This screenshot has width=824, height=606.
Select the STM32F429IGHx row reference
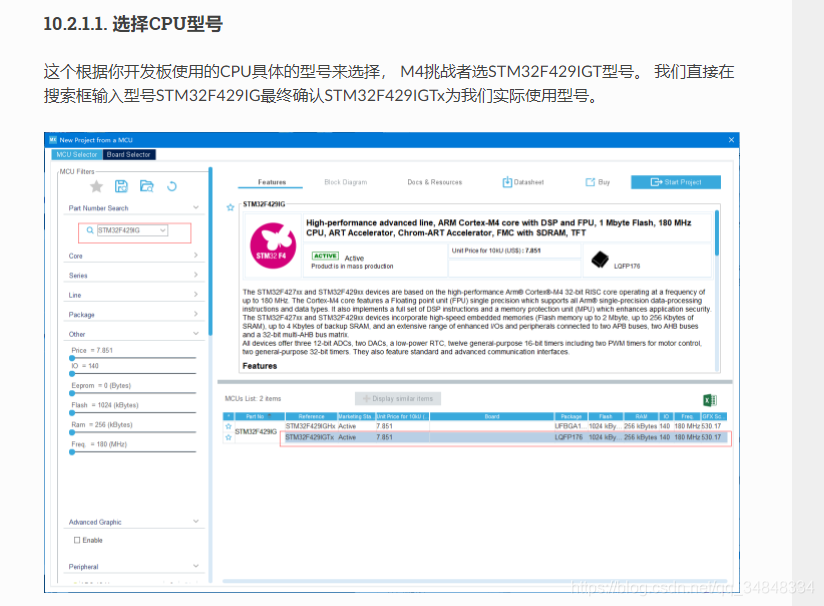point(310,426)
